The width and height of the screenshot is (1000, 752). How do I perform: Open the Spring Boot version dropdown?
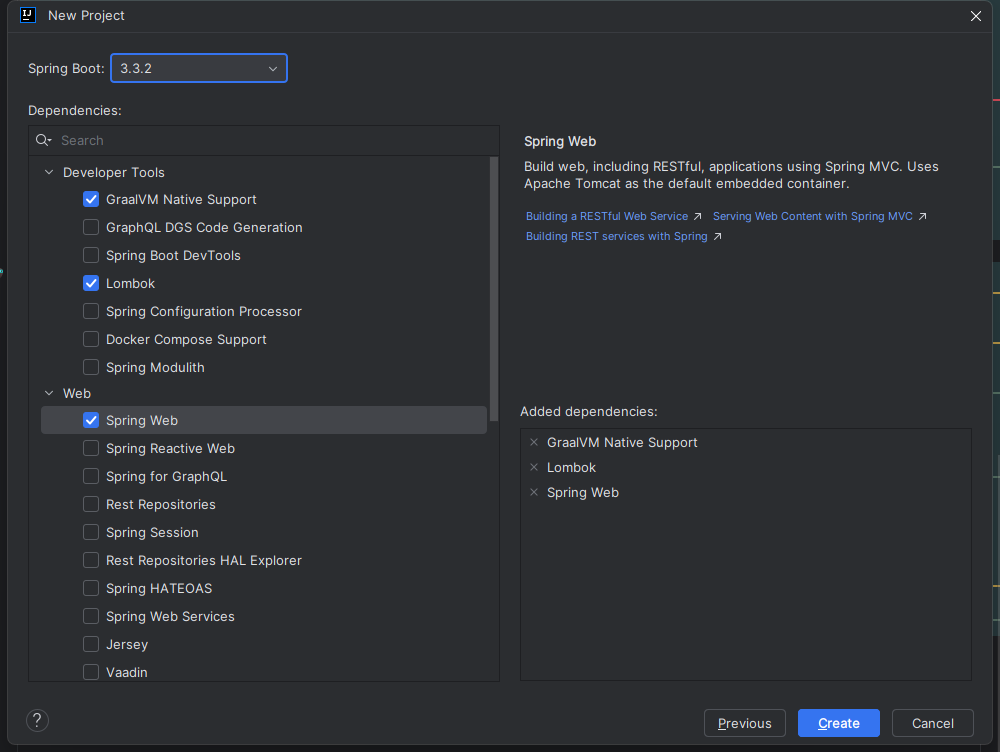(x=199, y=68)
